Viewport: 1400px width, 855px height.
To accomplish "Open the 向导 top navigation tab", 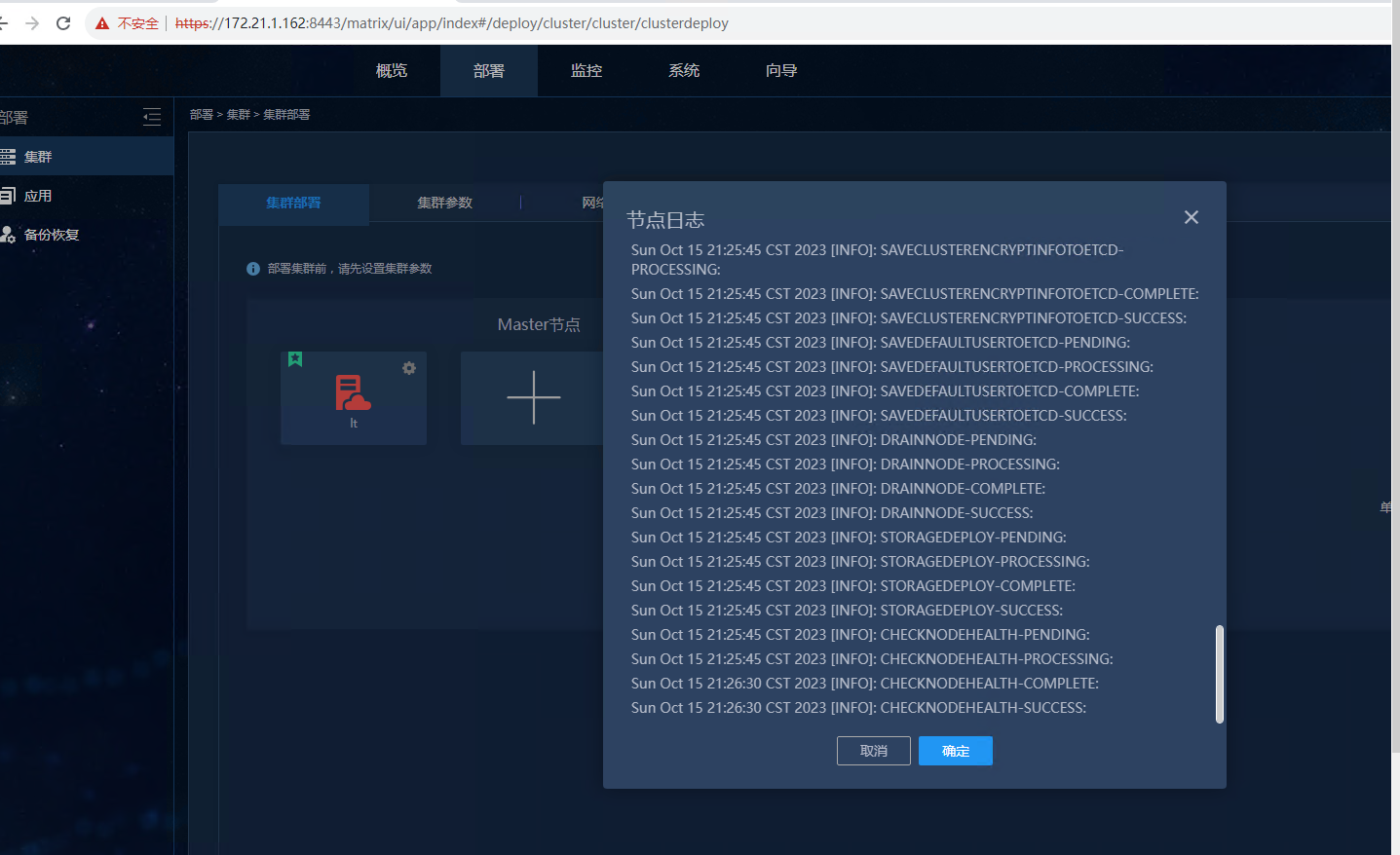I will [x=781, y=71].
